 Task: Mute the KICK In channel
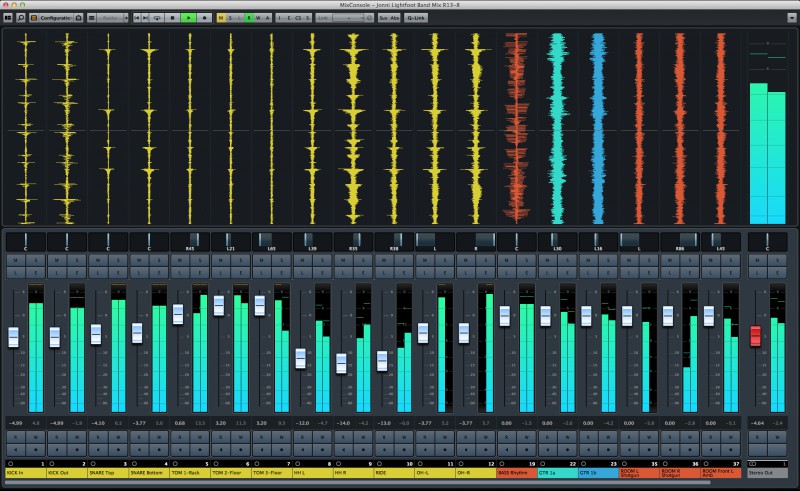click(x=16, y=260)
